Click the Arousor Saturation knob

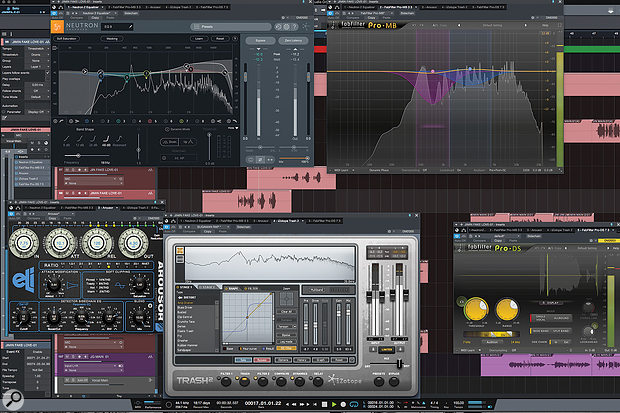tap(139, 286)
